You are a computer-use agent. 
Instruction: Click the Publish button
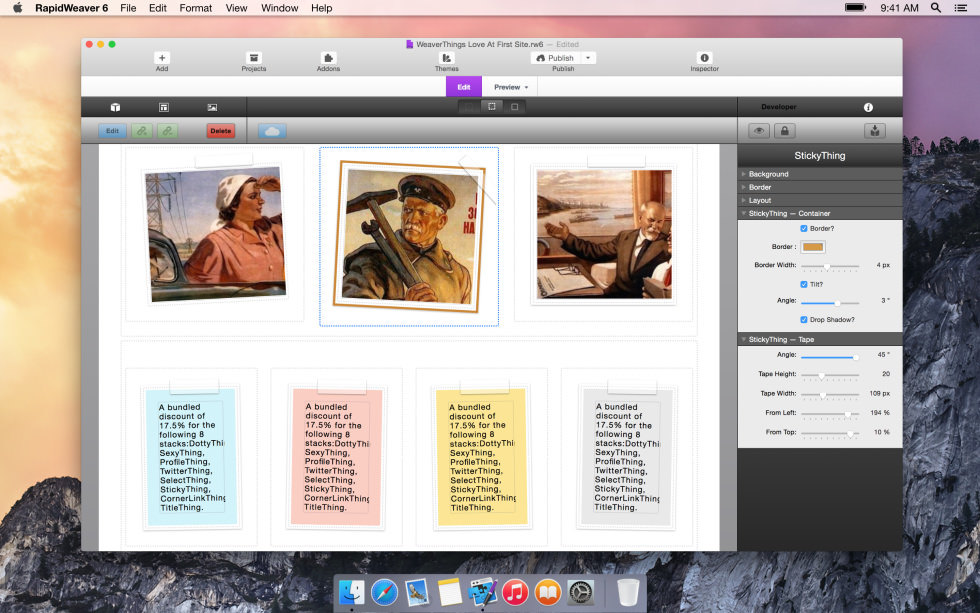point(556,58)
